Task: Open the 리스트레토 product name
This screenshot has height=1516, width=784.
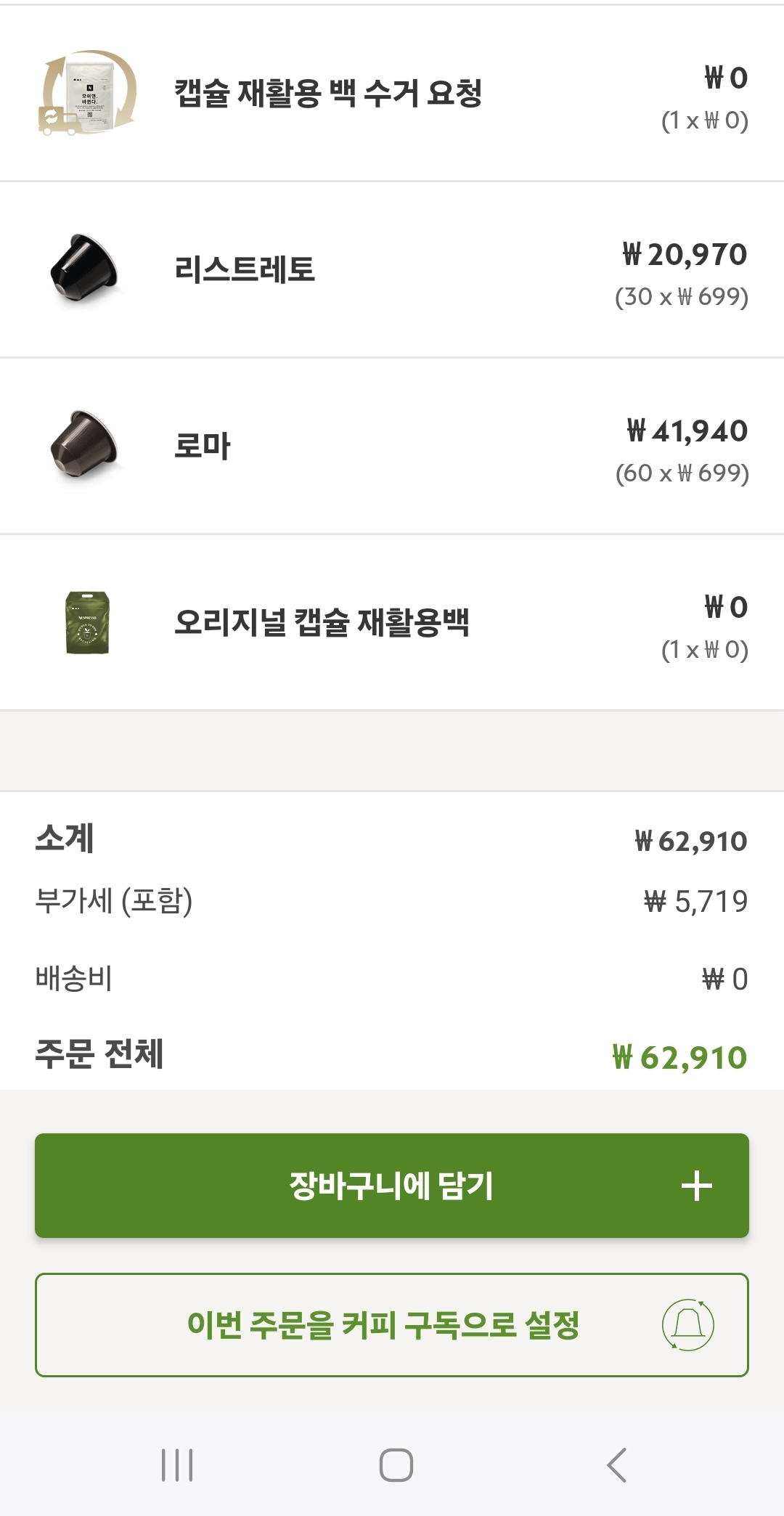Action: click(x=245, y=269)
